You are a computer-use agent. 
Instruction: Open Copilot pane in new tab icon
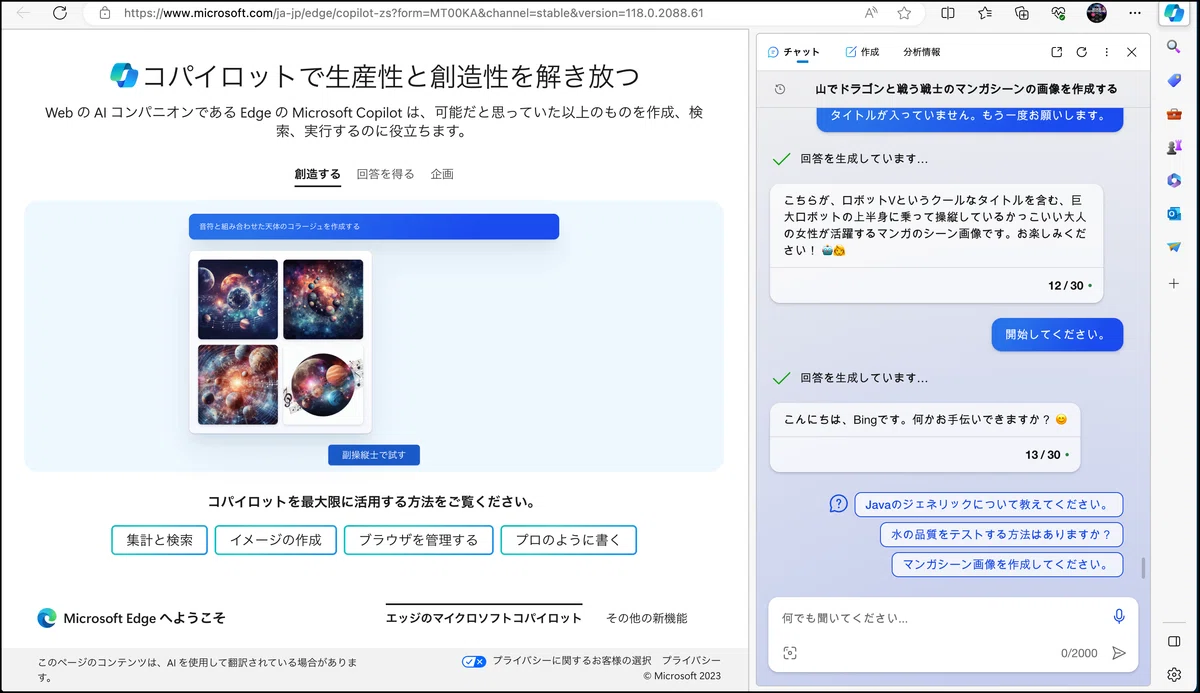coord(1057,52)
